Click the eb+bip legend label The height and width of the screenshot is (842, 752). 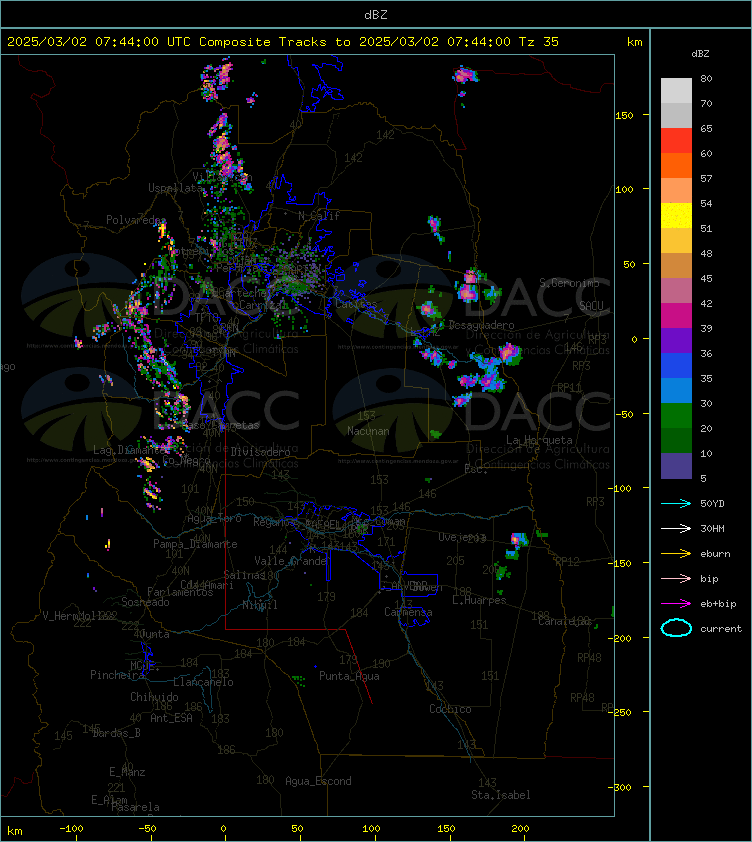[718, 604]
